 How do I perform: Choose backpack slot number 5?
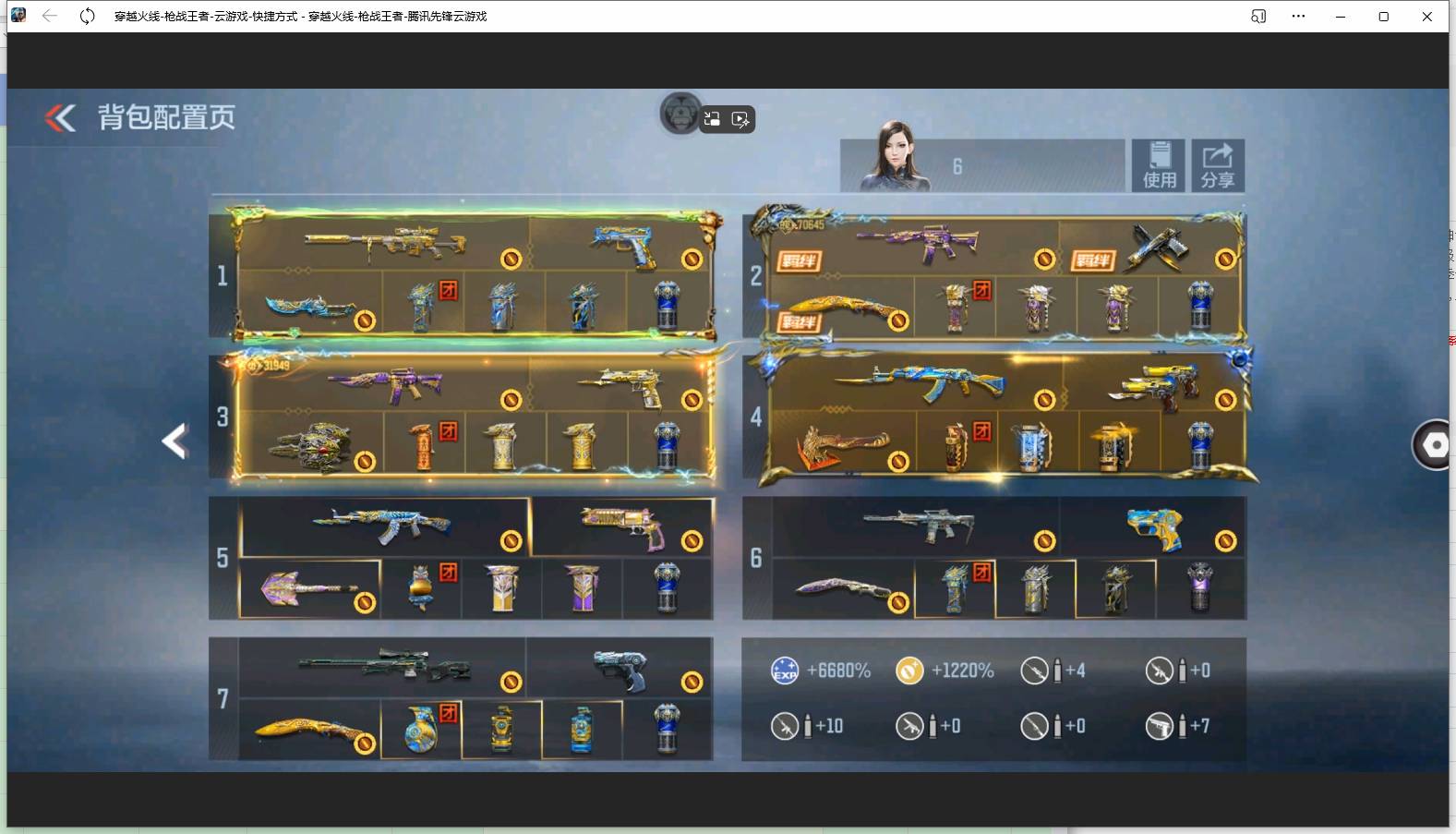[223, 558]
